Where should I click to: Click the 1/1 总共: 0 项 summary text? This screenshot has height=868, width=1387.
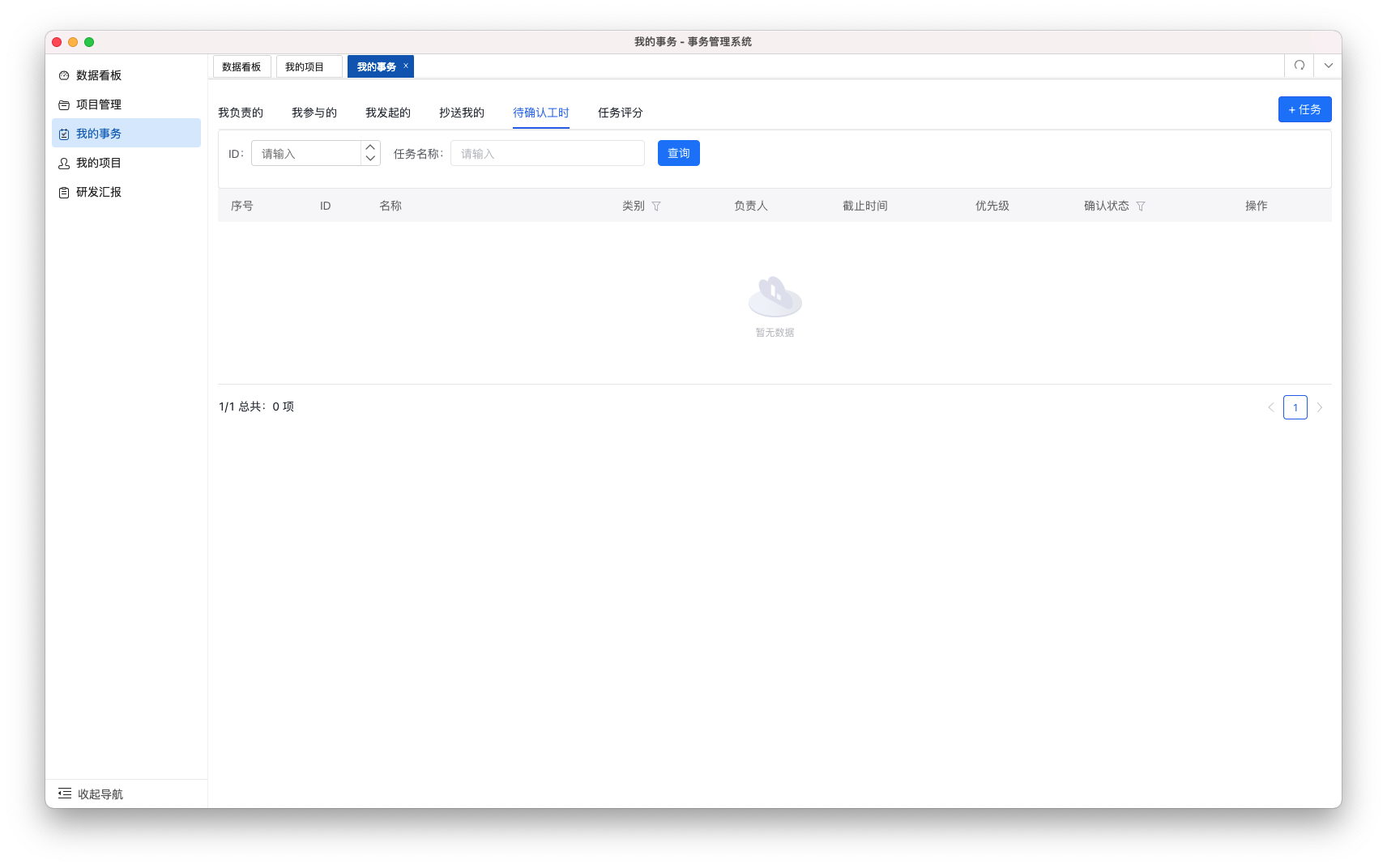(x=256, y=406)
